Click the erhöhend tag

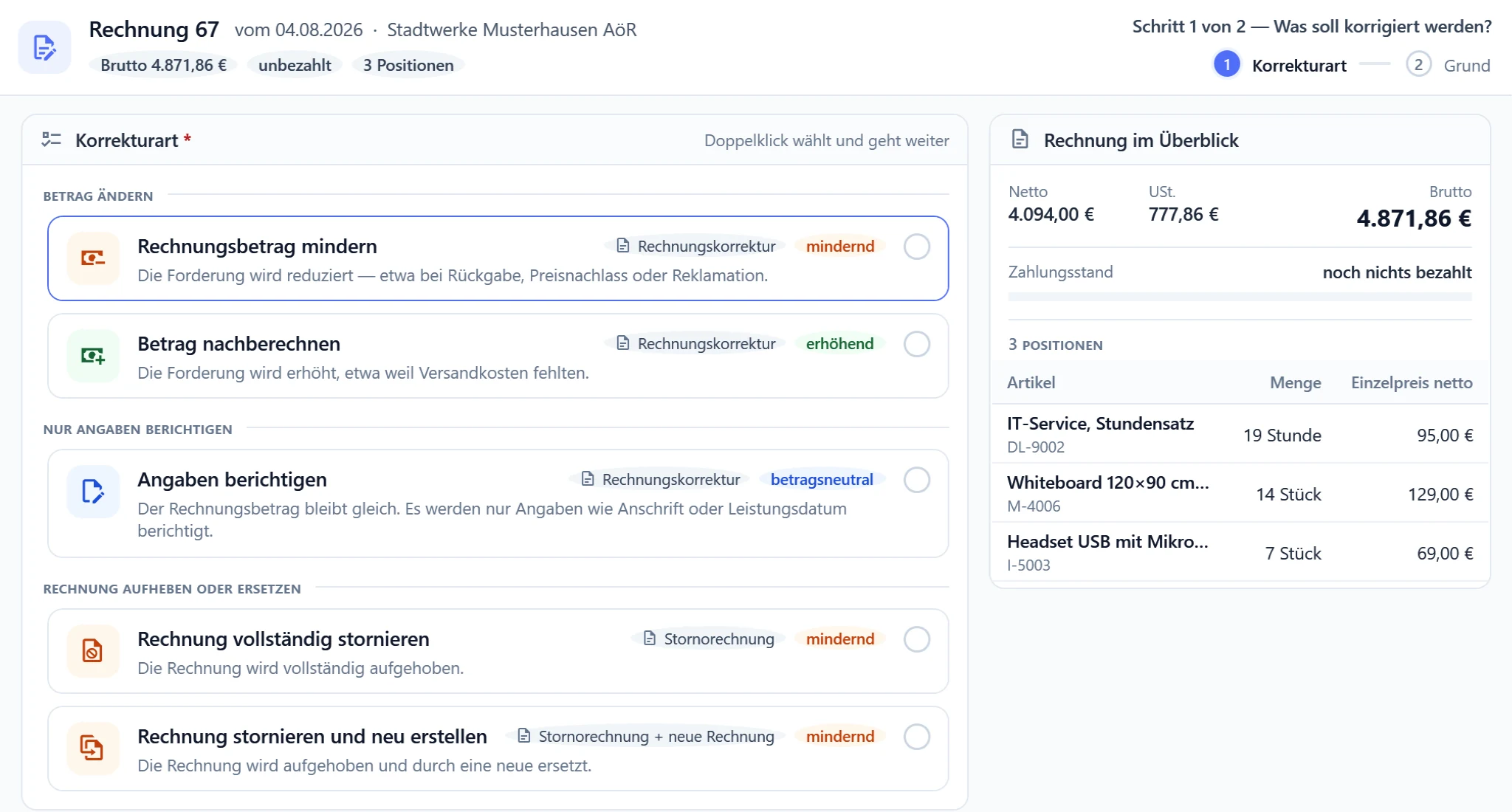(x=839, y=344)
